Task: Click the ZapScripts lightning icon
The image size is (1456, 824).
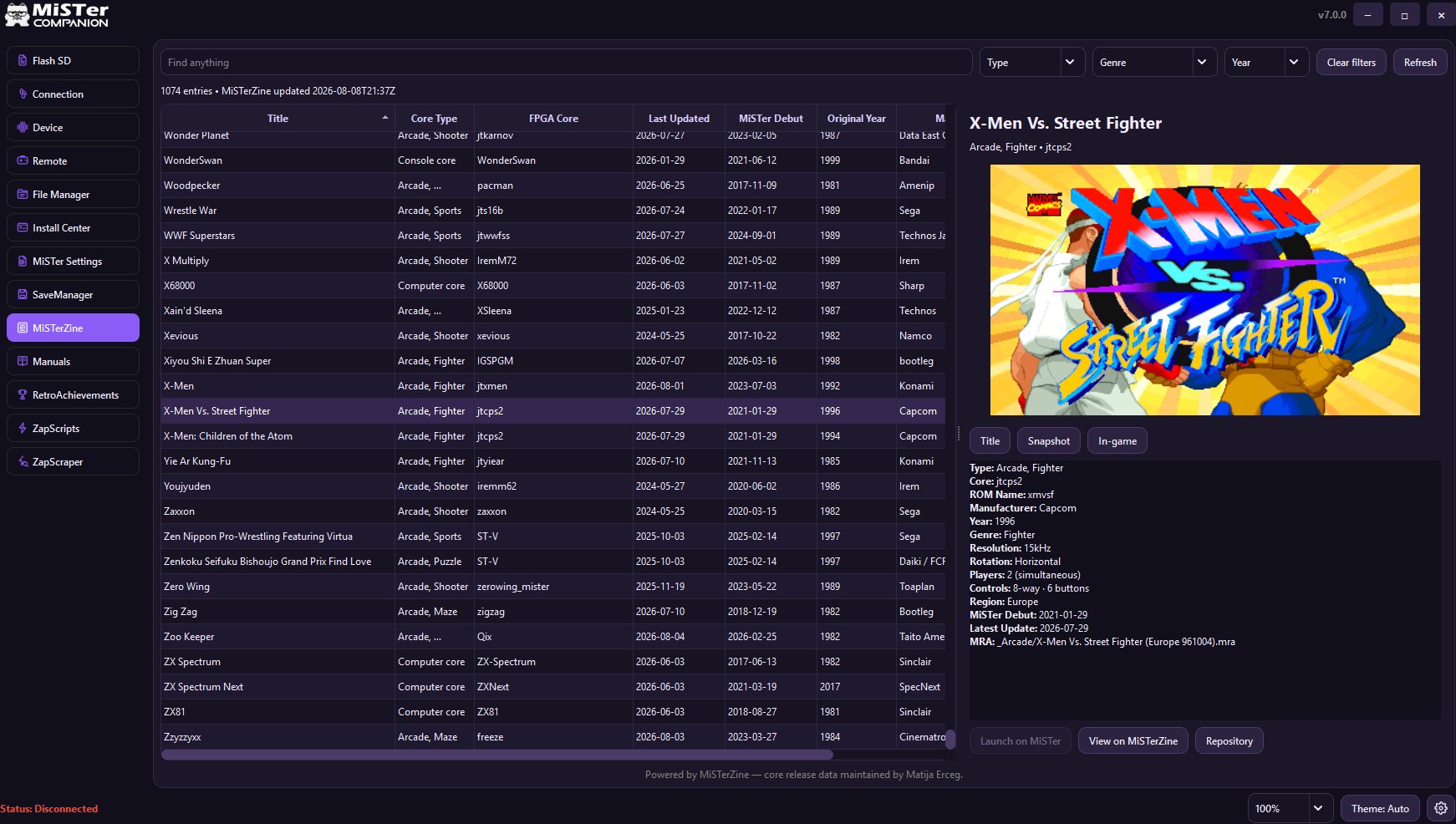Action: click(23, 429)
